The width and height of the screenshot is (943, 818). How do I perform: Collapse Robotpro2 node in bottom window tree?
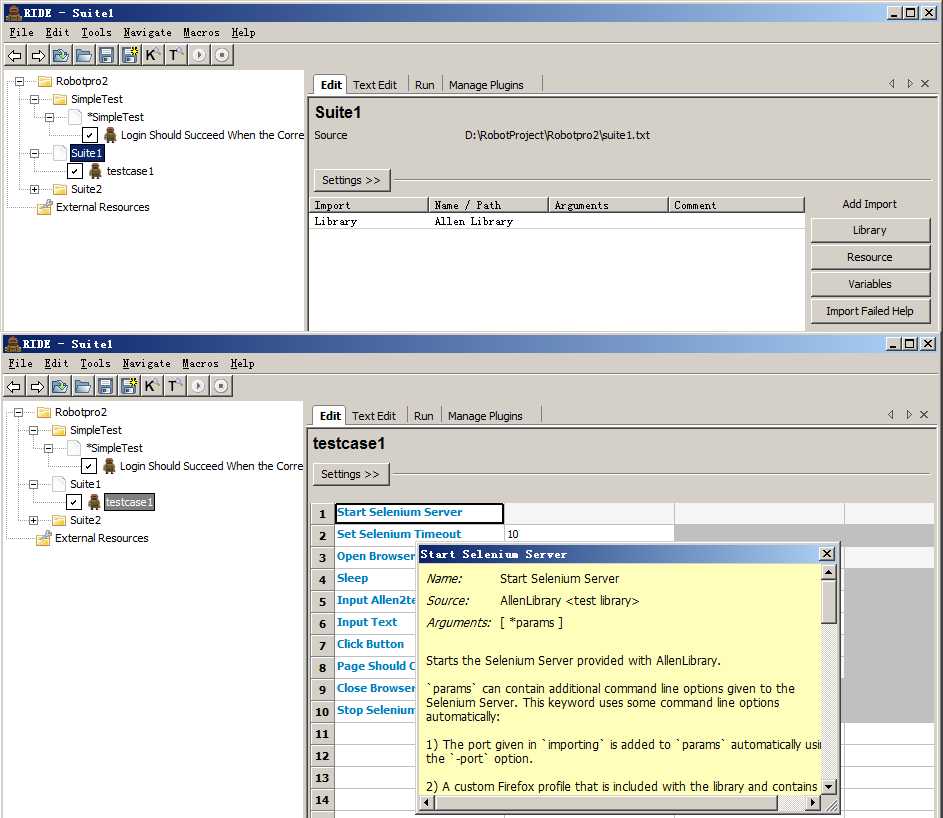pos(18,412)
